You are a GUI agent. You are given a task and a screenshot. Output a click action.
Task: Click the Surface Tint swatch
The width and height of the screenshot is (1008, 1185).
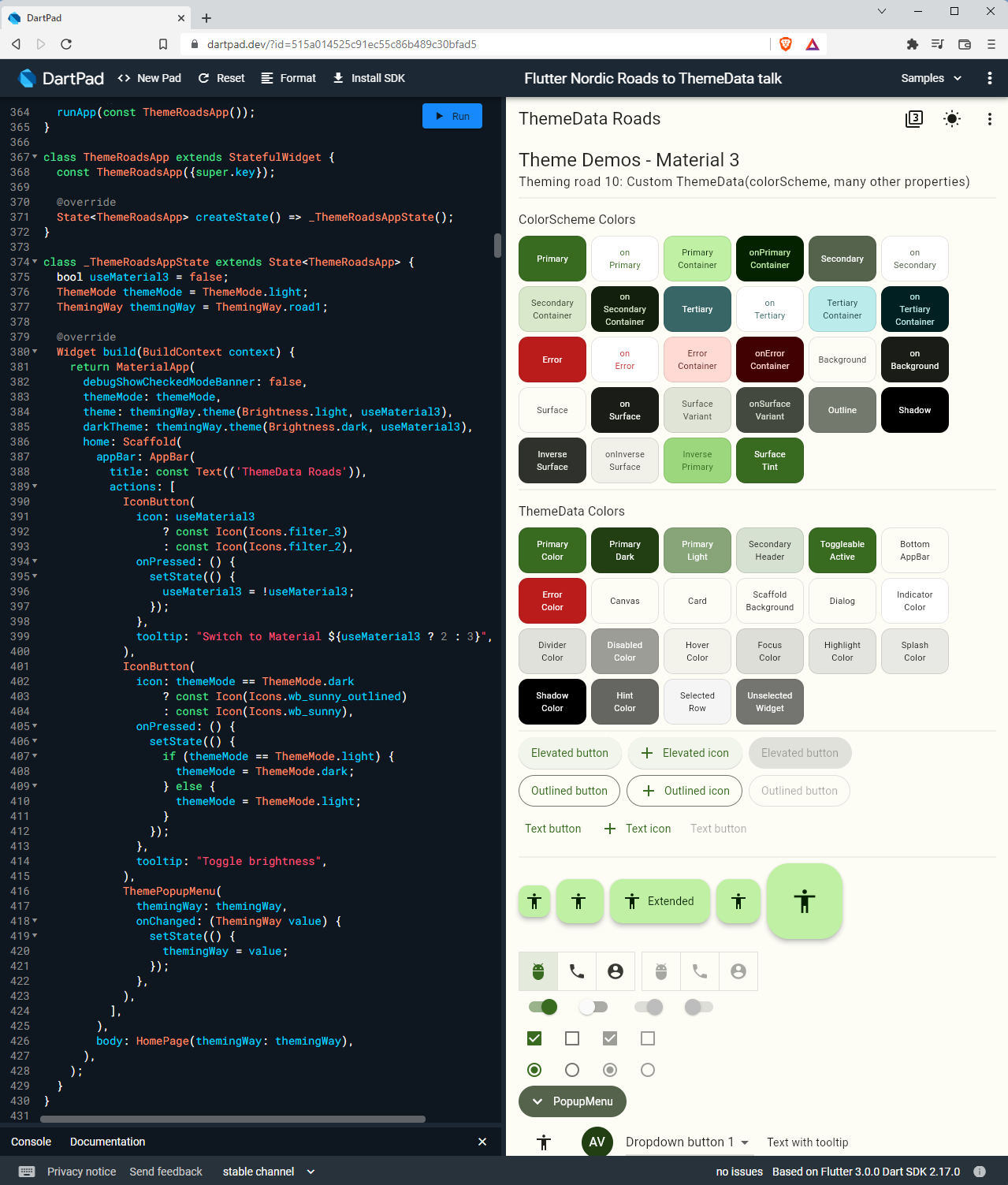(x=770, y=460)
